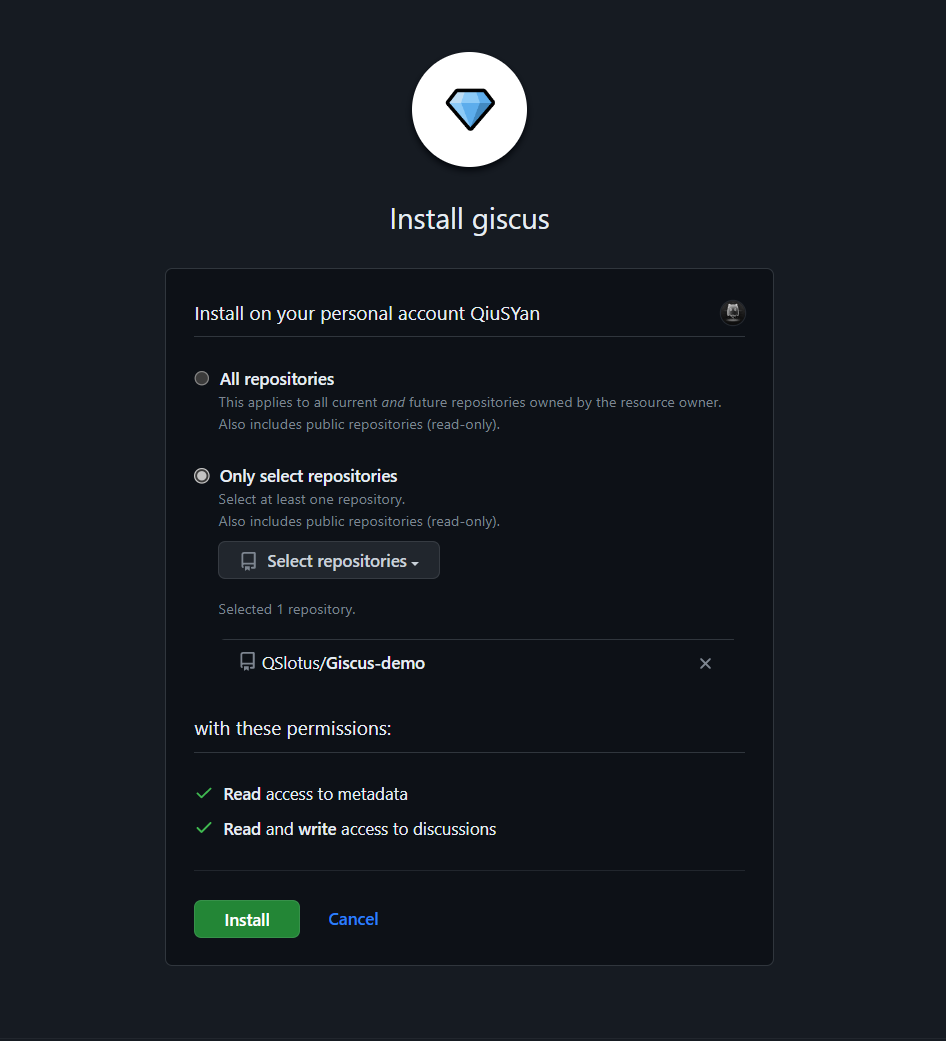Screen dimensions: 946x1041
Task: Select the All repositories radio button
Action: (x=202, y=379)
